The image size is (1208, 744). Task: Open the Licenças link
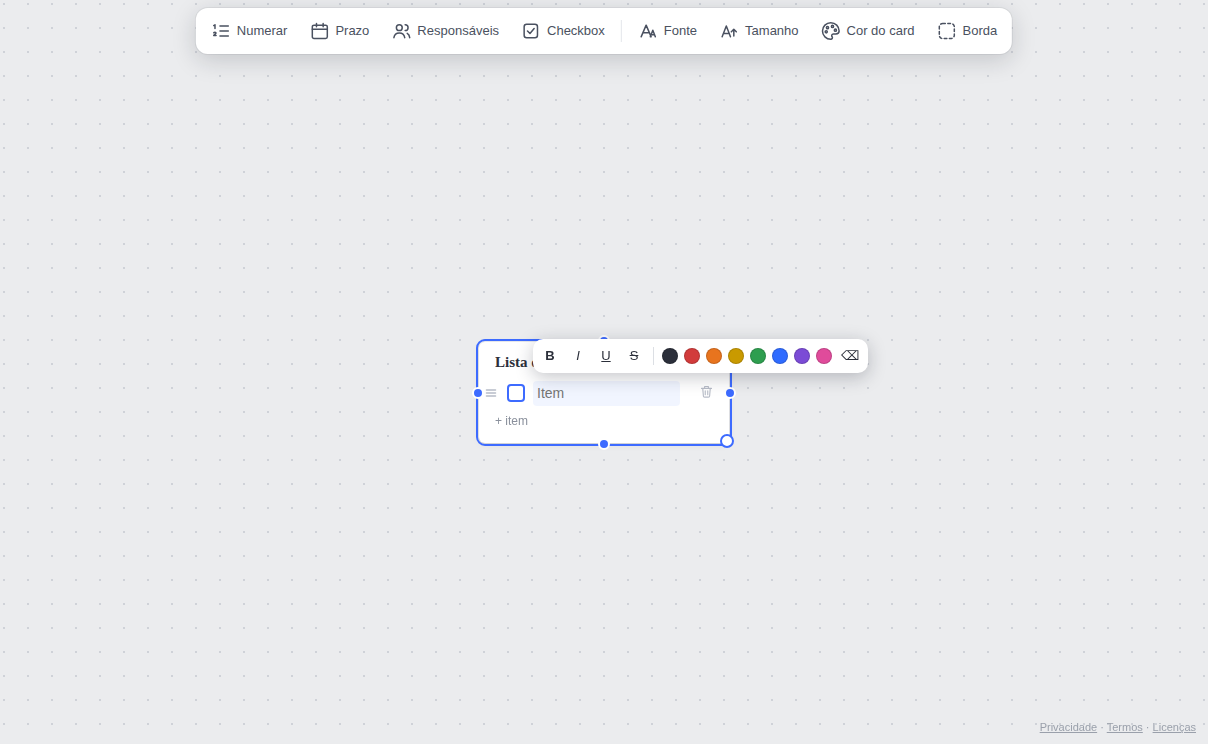(1174, 727)
